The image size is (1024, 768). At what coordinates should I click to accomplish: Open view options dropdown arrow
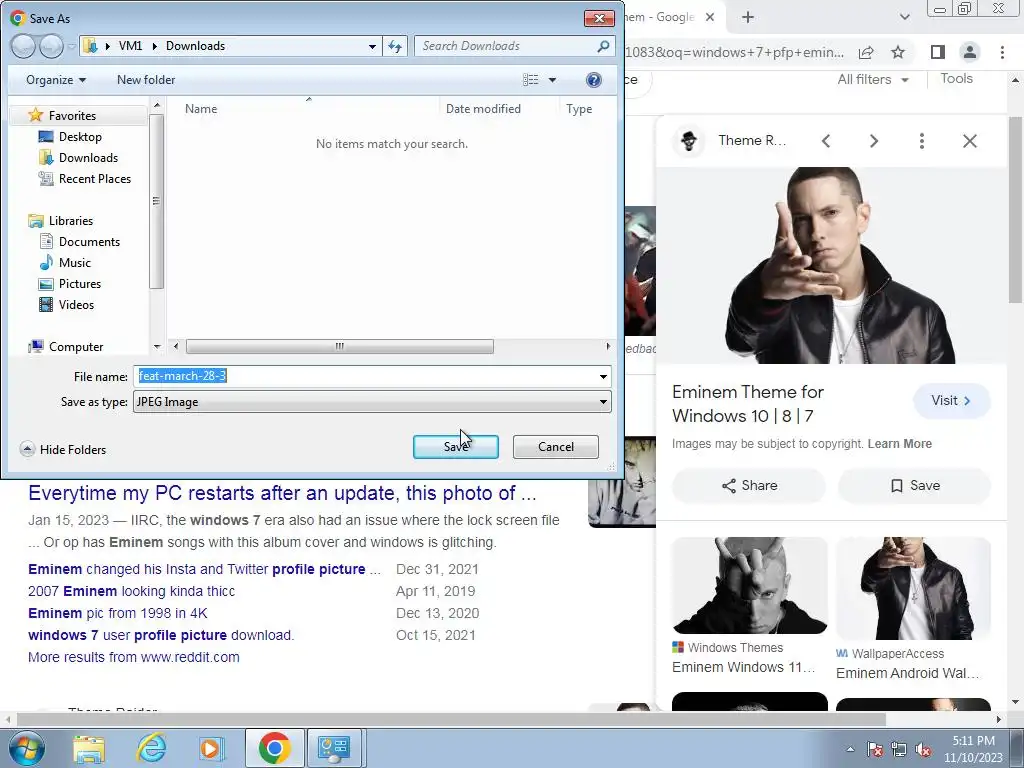tap(552, 80)
